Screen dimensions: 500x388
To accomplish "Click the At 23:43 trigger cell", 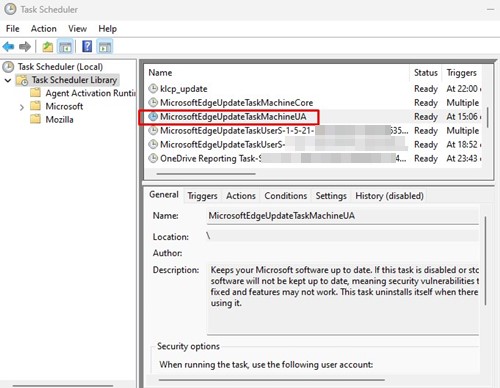I will pos(463,158).
